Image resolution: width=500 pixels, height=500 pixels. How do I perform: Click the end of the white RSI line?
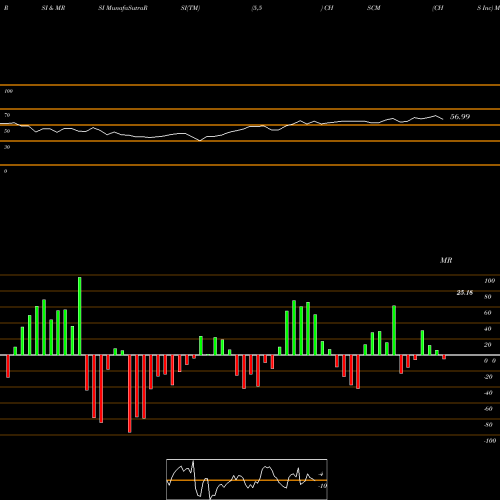coord(443,119)
